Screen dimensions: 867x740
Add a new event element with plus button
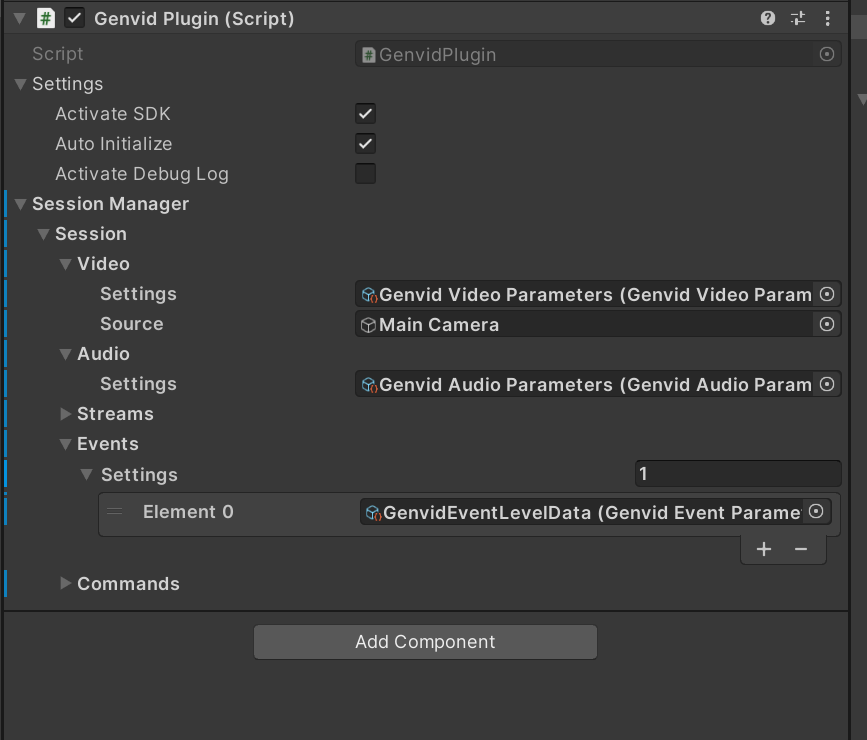[763, 548]
